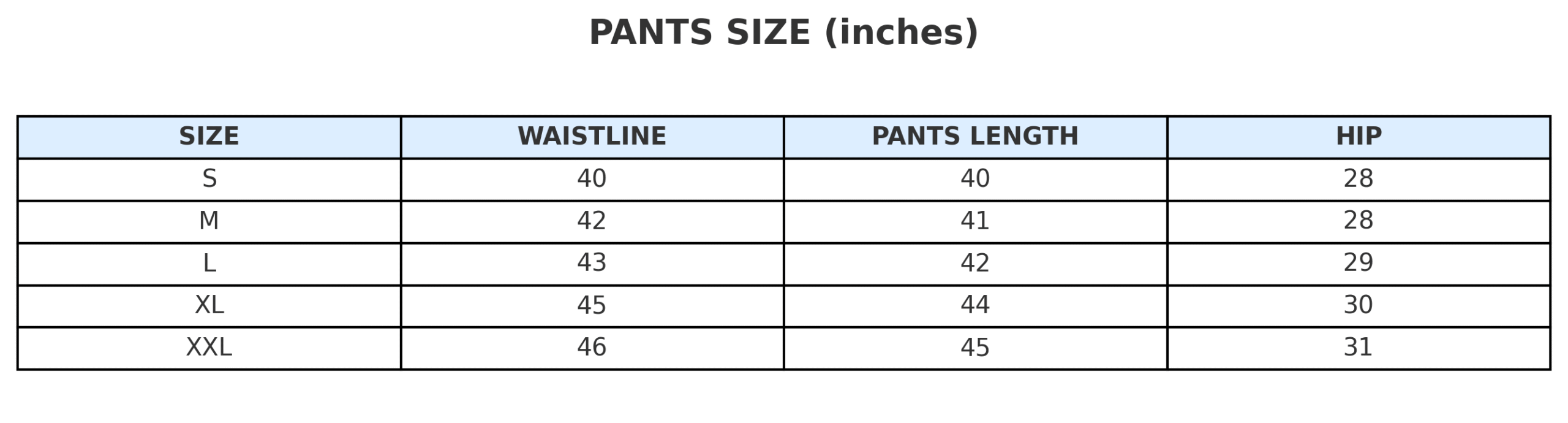Select the SIZE column header
The height and width of the screenshot is (423, 1568).
209,136
